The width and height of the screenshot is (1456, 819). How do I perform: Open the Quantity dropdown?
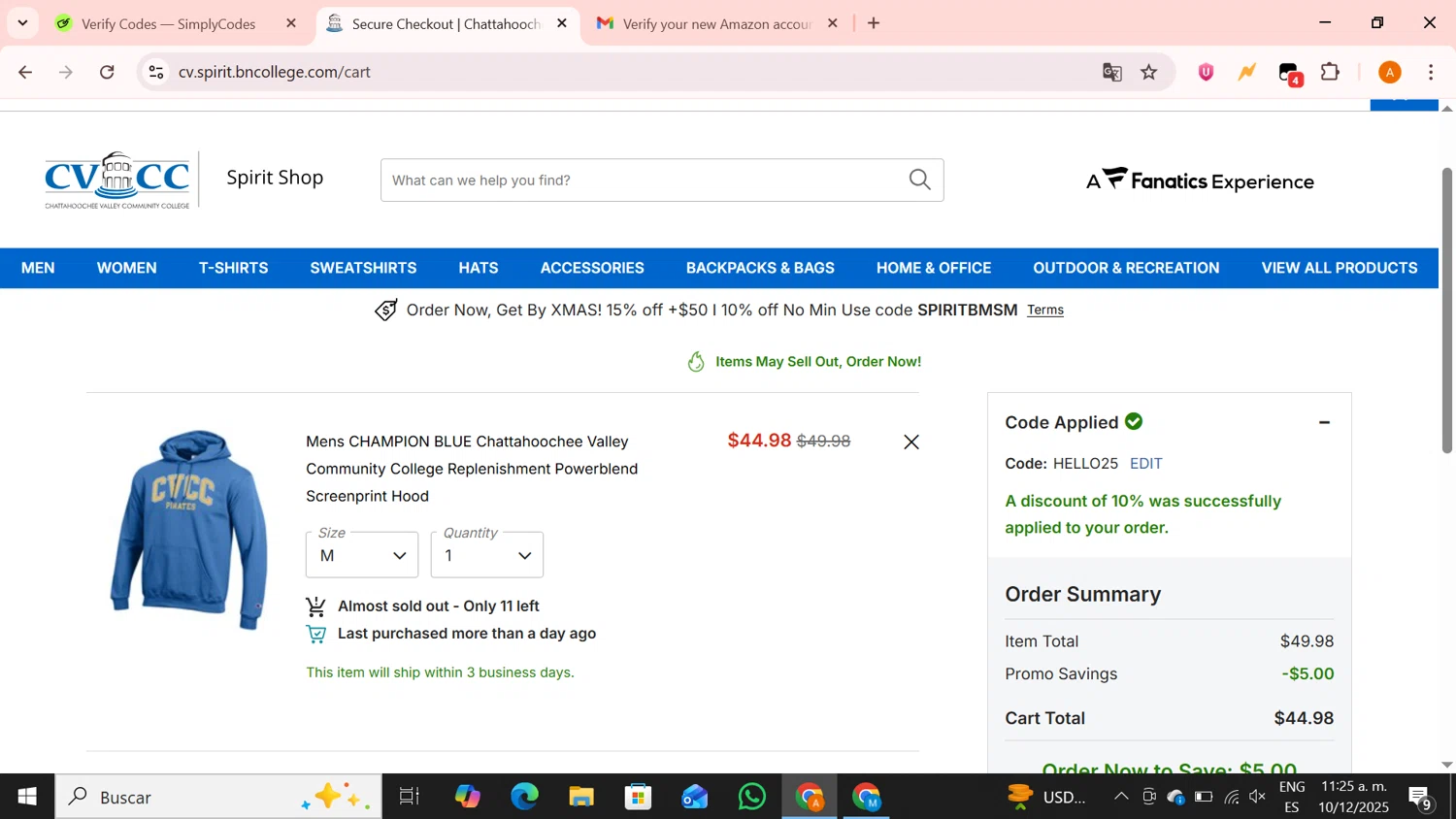487,555
